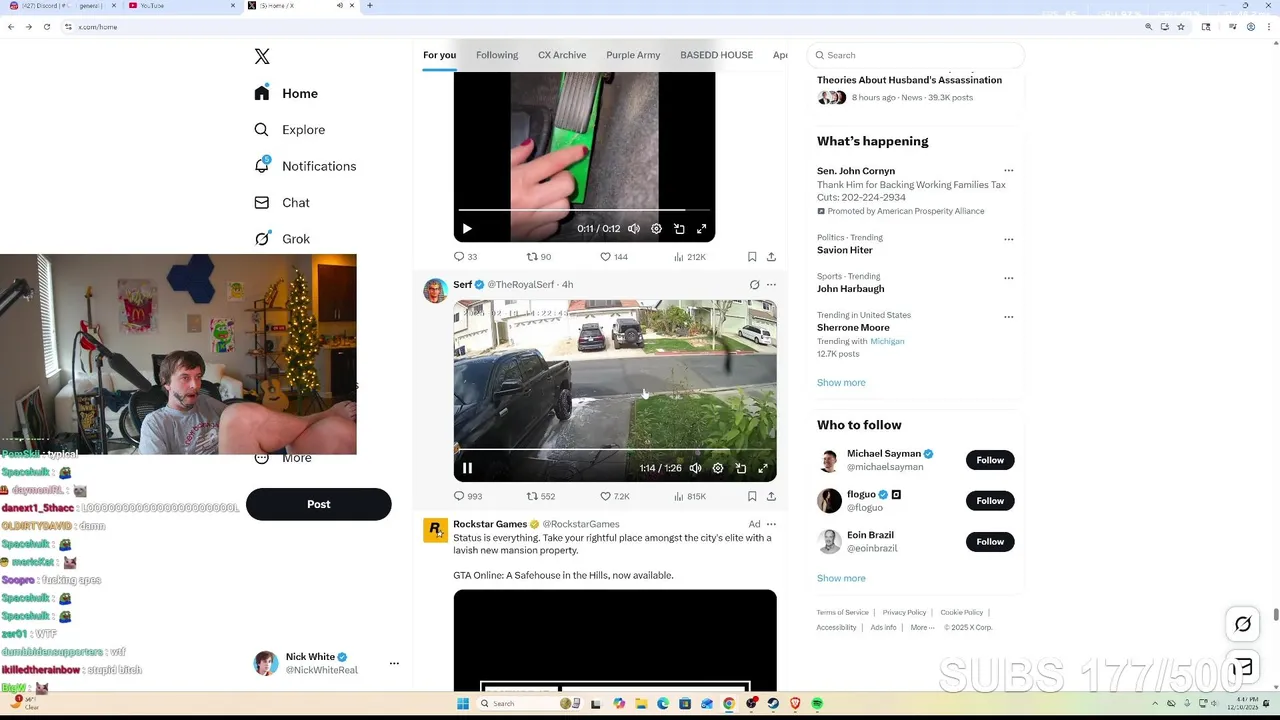Open options for Sen. John Cornyn promotion
This screenshot has width=1280, height=720.
[1008, 171]
